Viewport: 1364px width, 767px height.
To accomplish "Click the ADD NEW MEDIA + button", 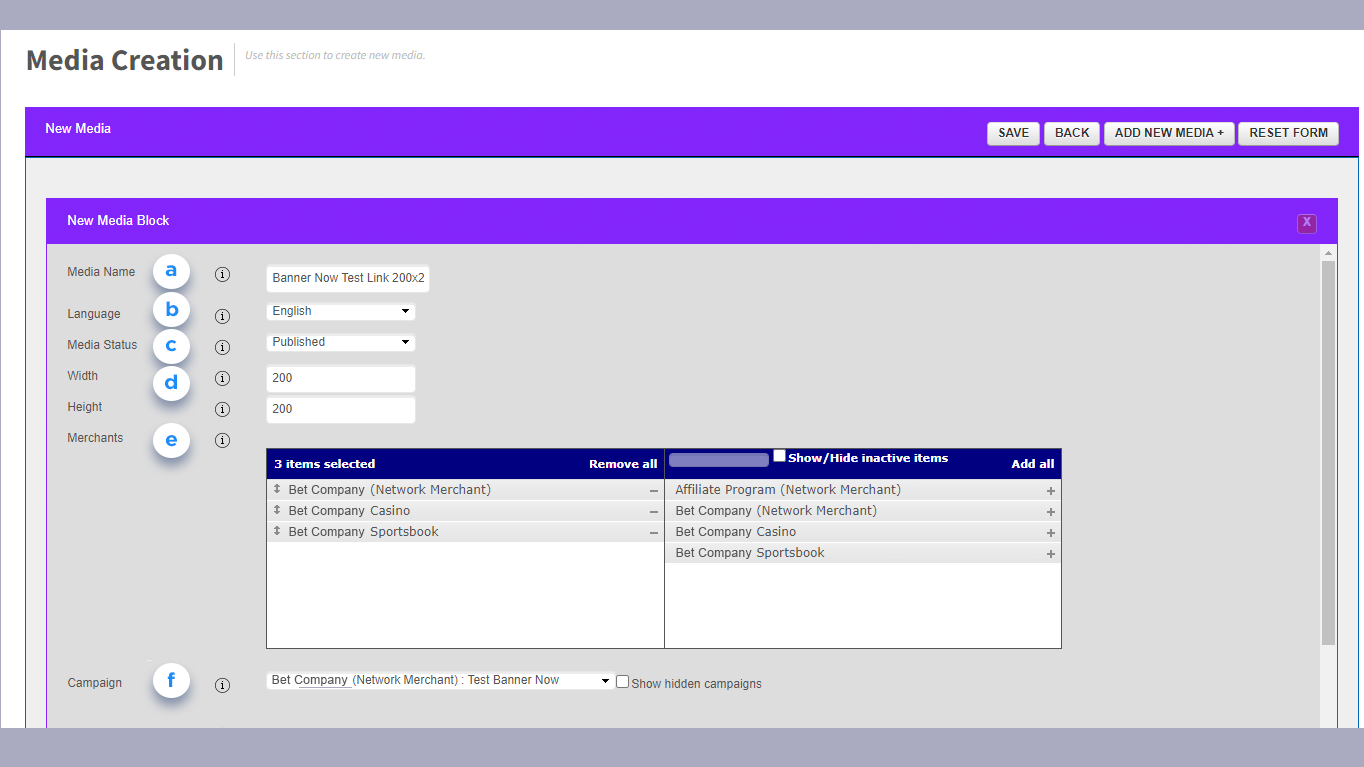I will coord(1169,133).
